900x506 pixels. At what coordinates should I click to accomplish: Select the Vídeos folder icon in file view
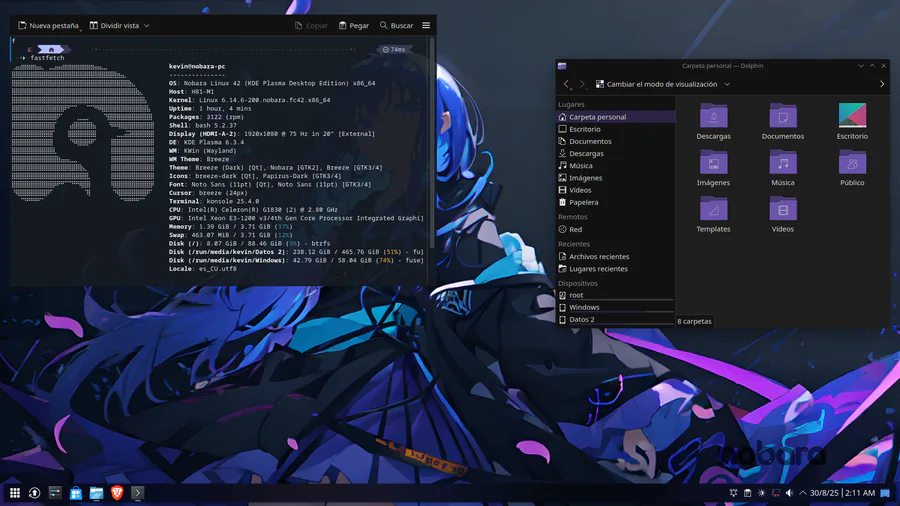[783, 209]
